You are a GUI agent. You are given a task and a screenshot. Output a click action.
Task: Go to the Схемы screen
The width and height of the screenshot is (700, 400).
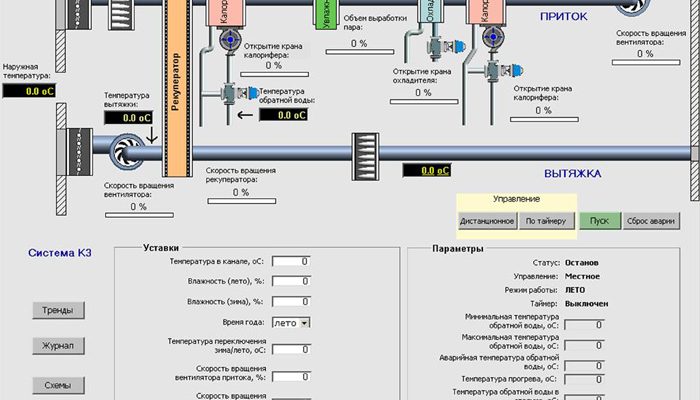pos(57,384)
